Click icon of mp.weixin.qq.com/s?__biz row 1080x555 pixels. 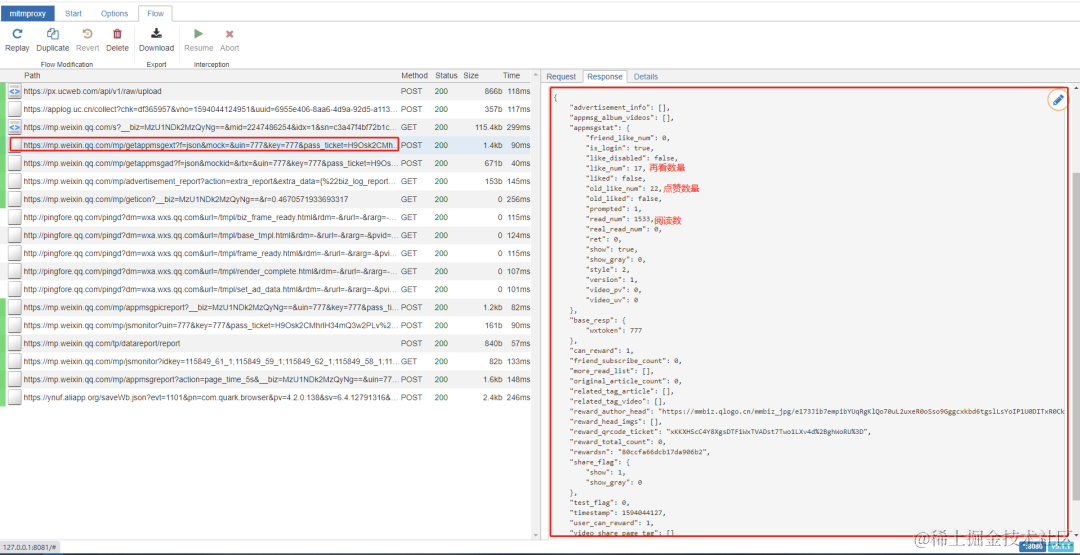point(14,127)
